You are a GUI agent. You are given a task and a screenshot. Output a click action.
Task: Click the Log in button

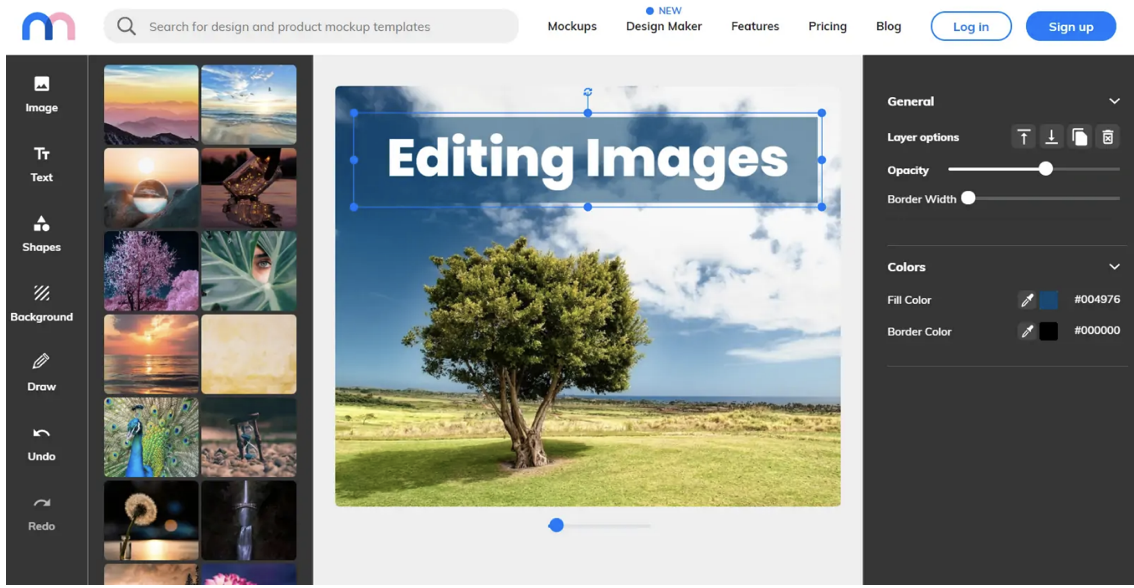971,27
